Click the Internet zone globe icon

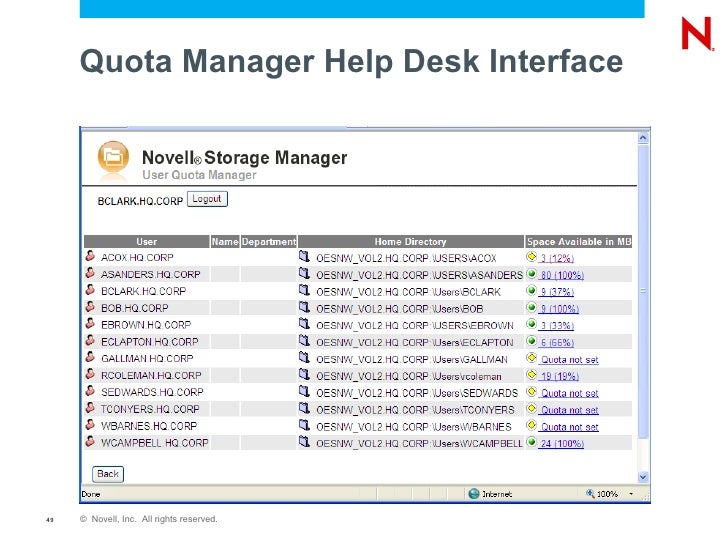pos(474,494)
